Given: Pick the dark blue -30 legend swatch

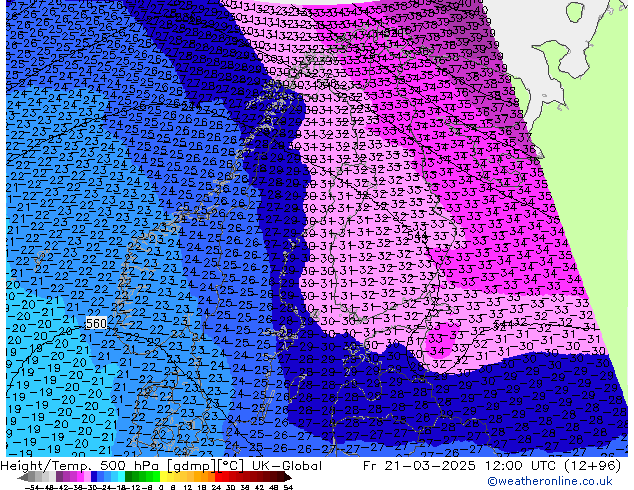Looking at the screenshot, I should point(94,477).
